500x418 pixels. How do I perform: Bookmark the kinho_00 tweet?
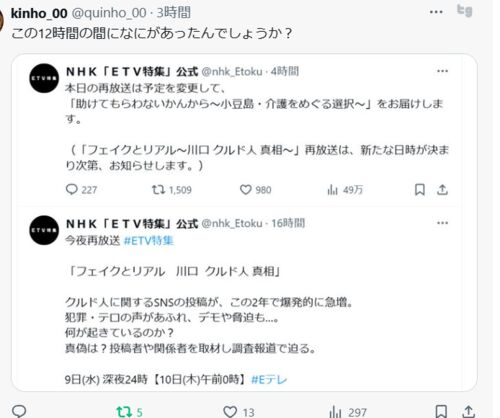pyautogui.click(x=441, y=412)
